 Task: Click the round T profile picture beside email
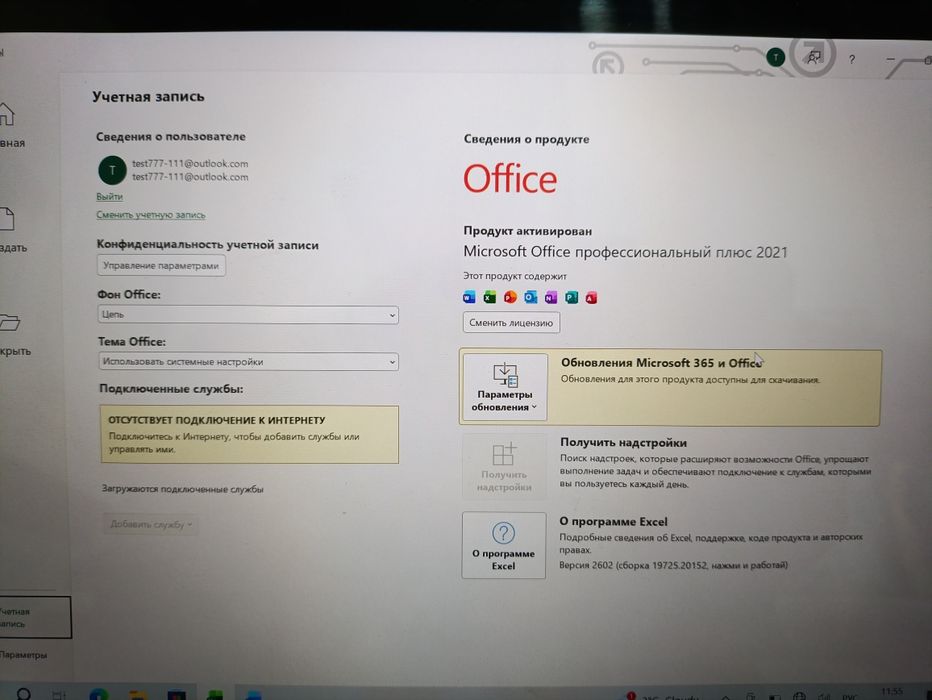[112, 170]
